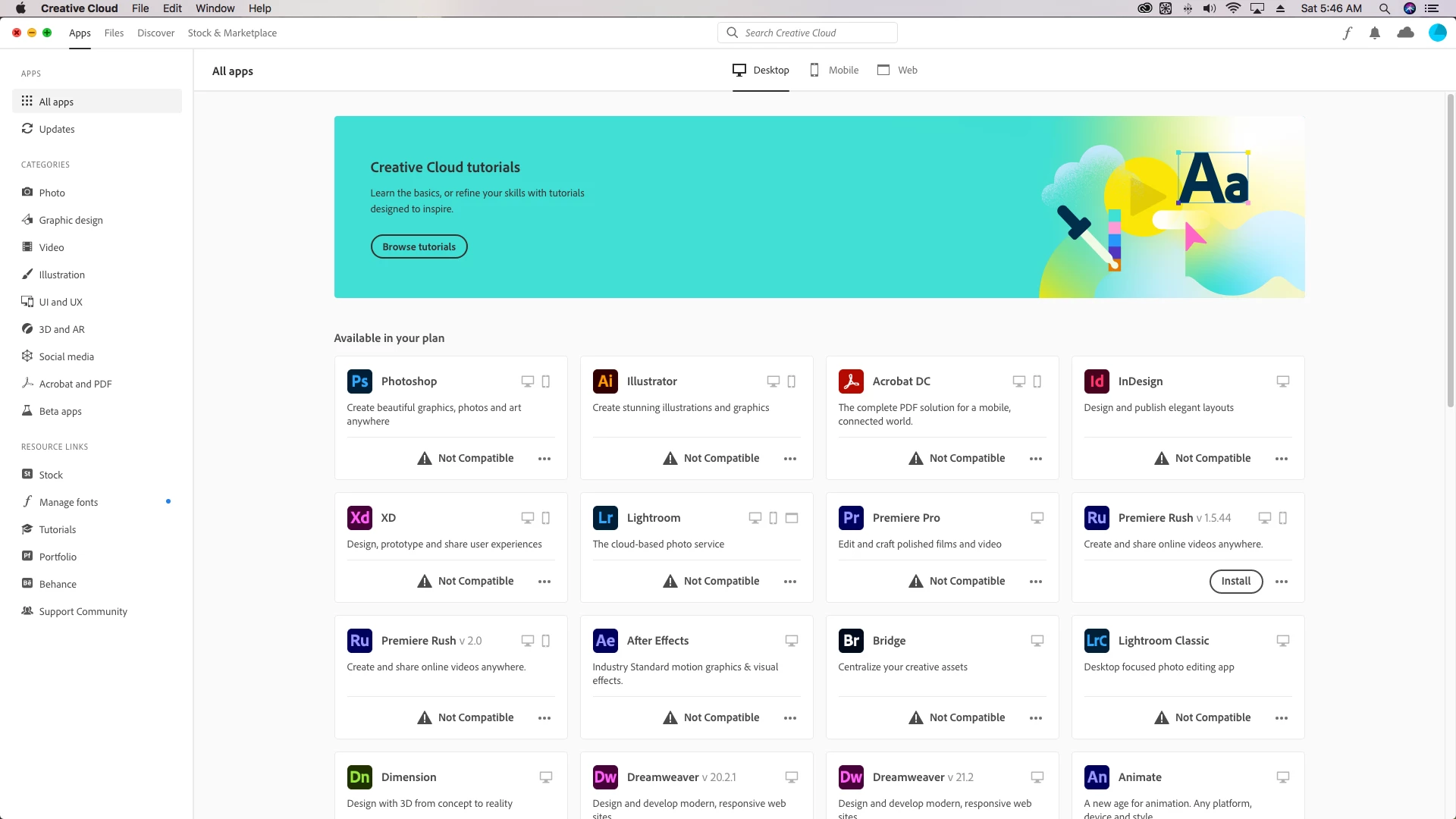Open the Discover tab
Screen dimensions: 1456x819
(x=155, y=33)
